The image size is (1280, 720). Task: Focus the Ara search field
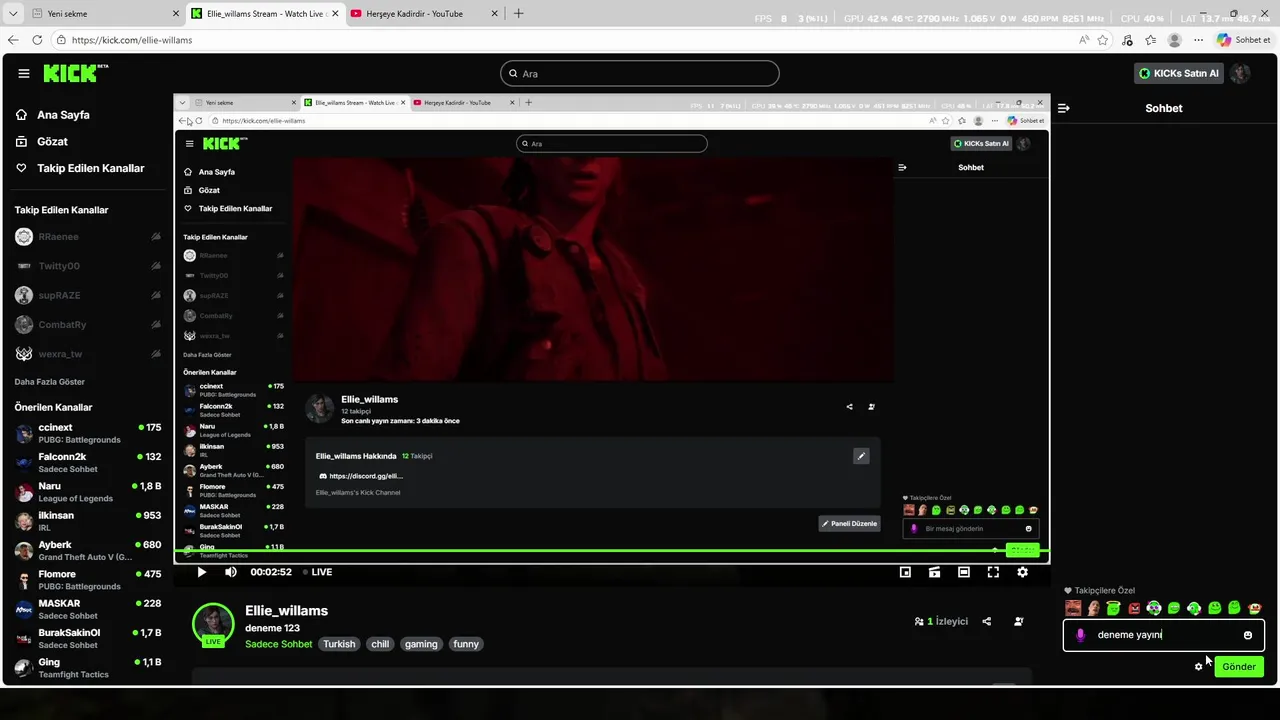(x=640, y=73)
